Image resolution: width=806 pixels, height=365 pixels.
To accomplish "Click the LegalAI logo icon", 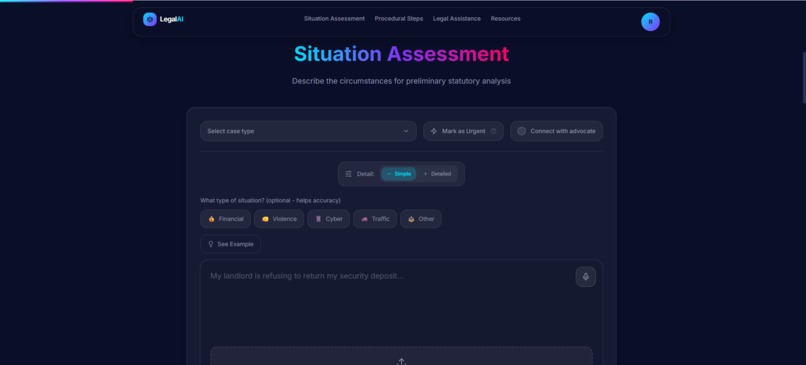I will tap(150, 20).
